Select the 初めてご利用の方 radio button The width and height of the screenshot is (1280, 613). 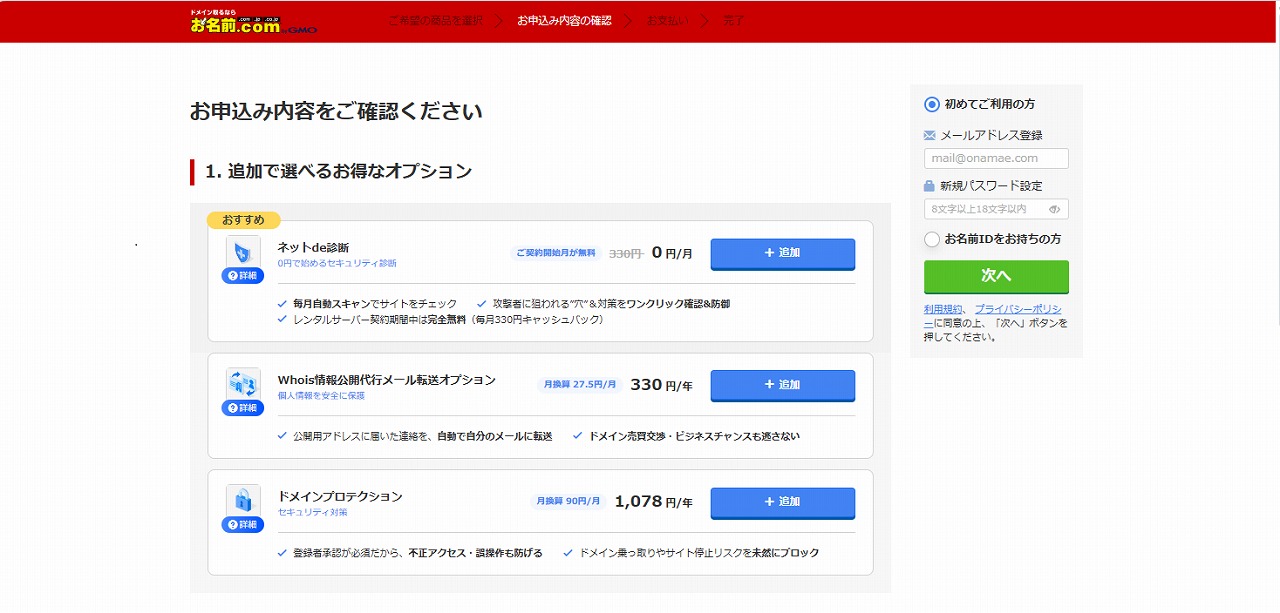point(932,104)
